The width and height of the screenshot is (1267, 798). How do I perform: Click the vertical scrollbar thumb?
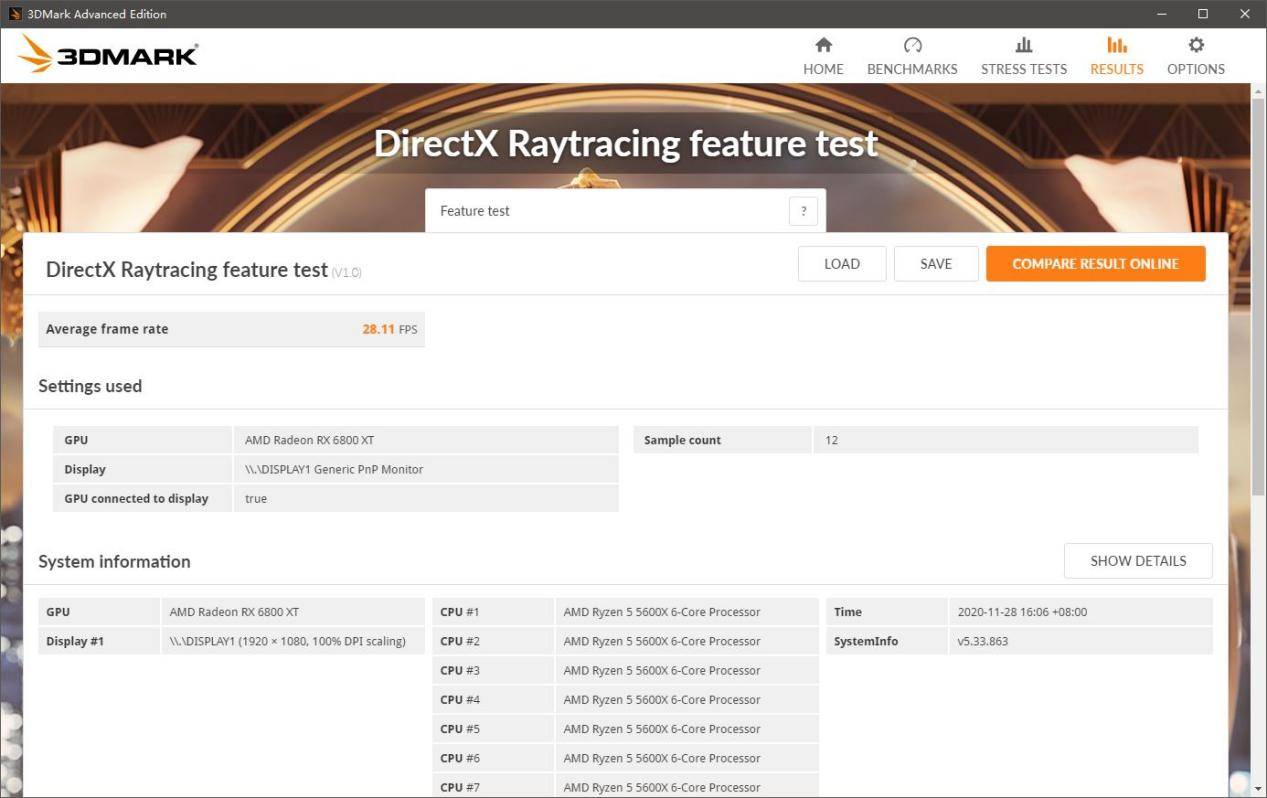(x=1259, y=295)
